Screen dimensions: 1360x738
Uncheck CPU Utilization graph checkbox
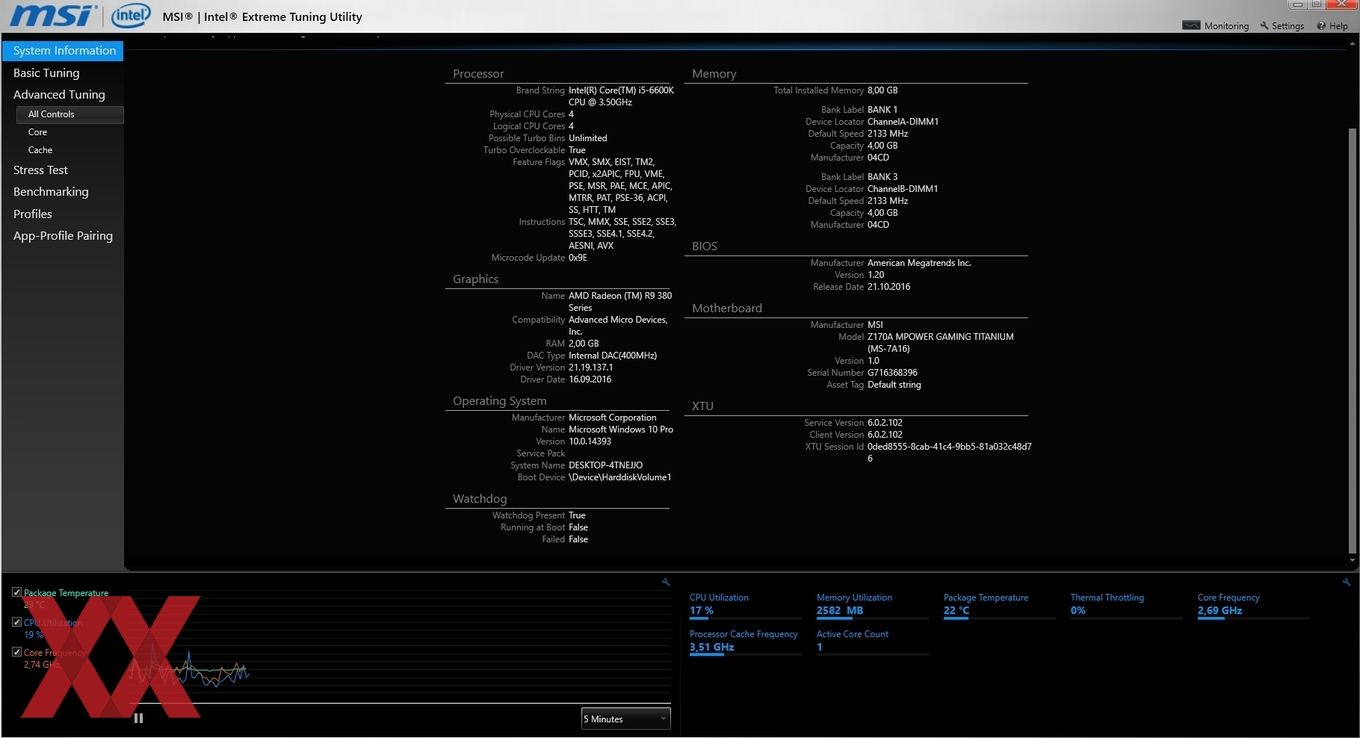coord(17,622)
